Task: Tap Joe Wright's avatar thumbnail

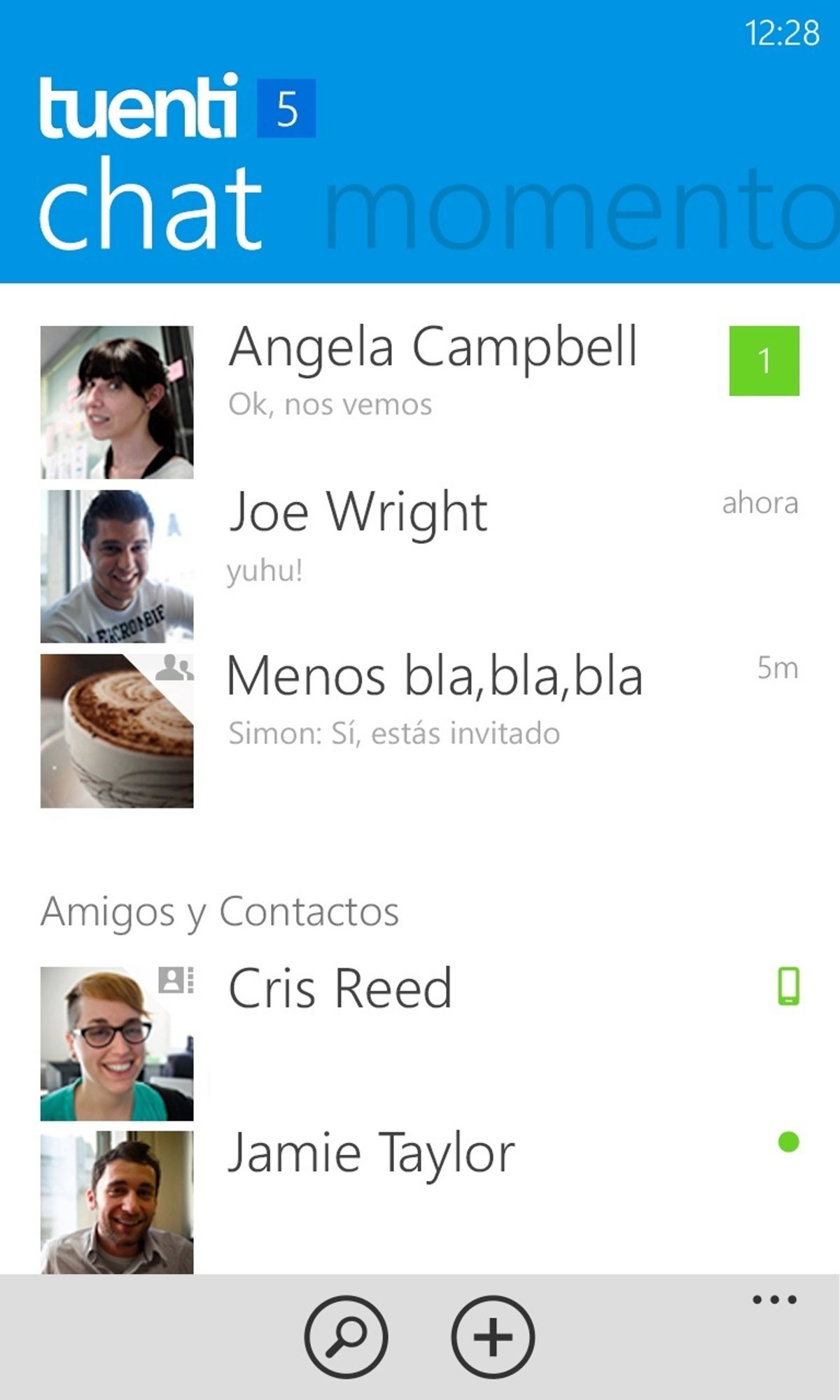Action: [117, 566]
